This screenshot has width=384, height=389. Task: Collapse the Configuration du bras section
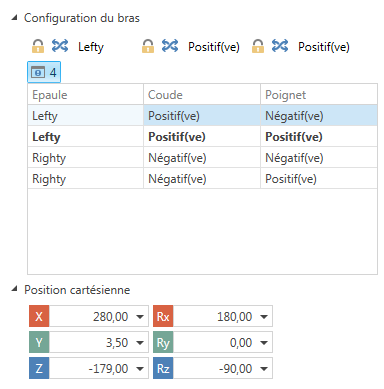pos(14,18)
